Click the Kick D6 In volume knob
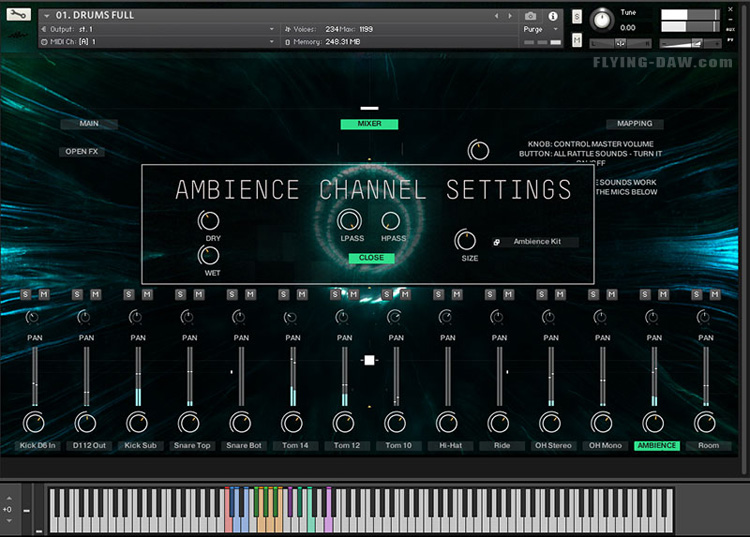 point(34,423)
